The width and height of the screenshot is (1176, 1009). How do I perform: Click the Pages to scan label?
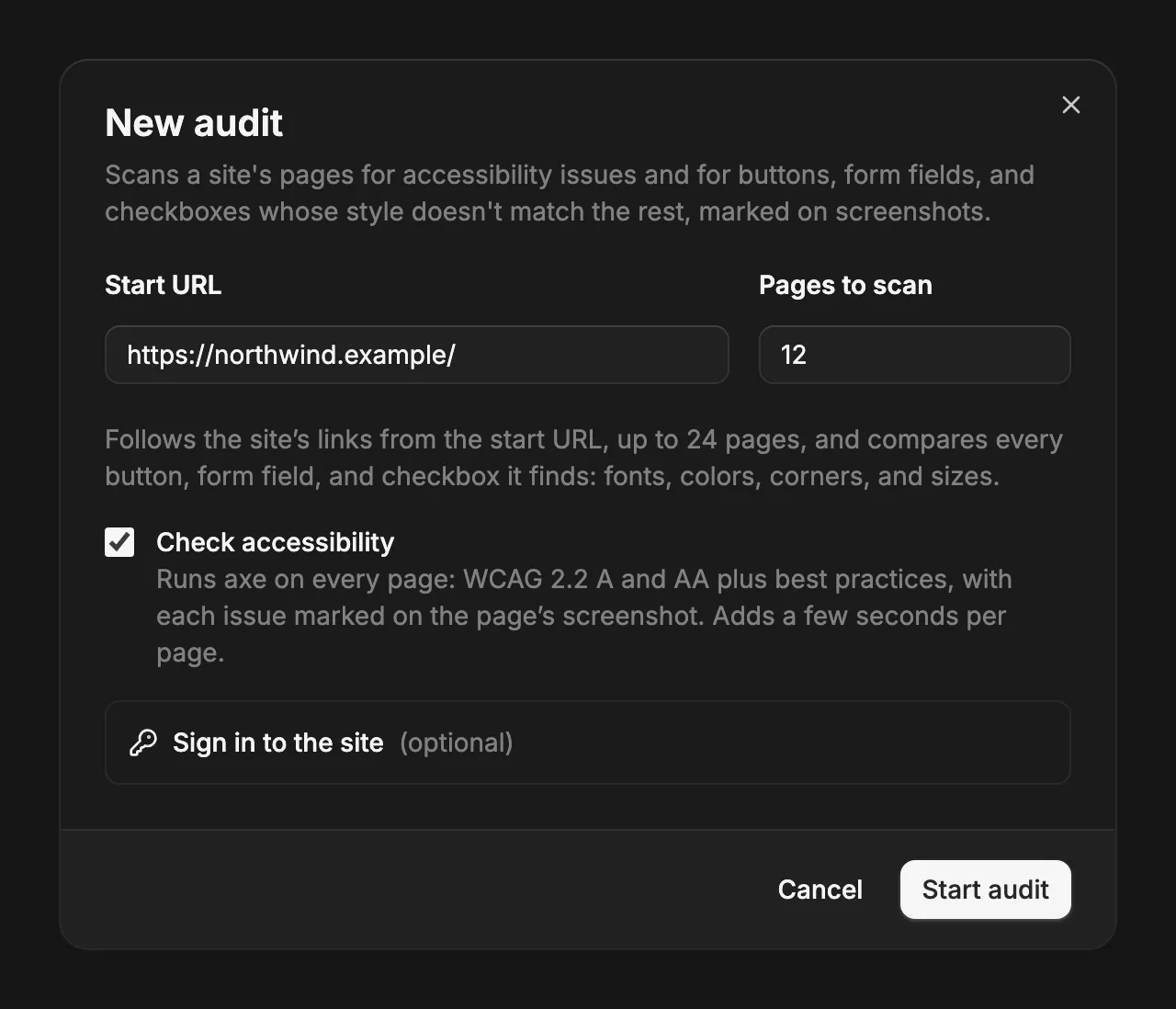tap(845, 285)
